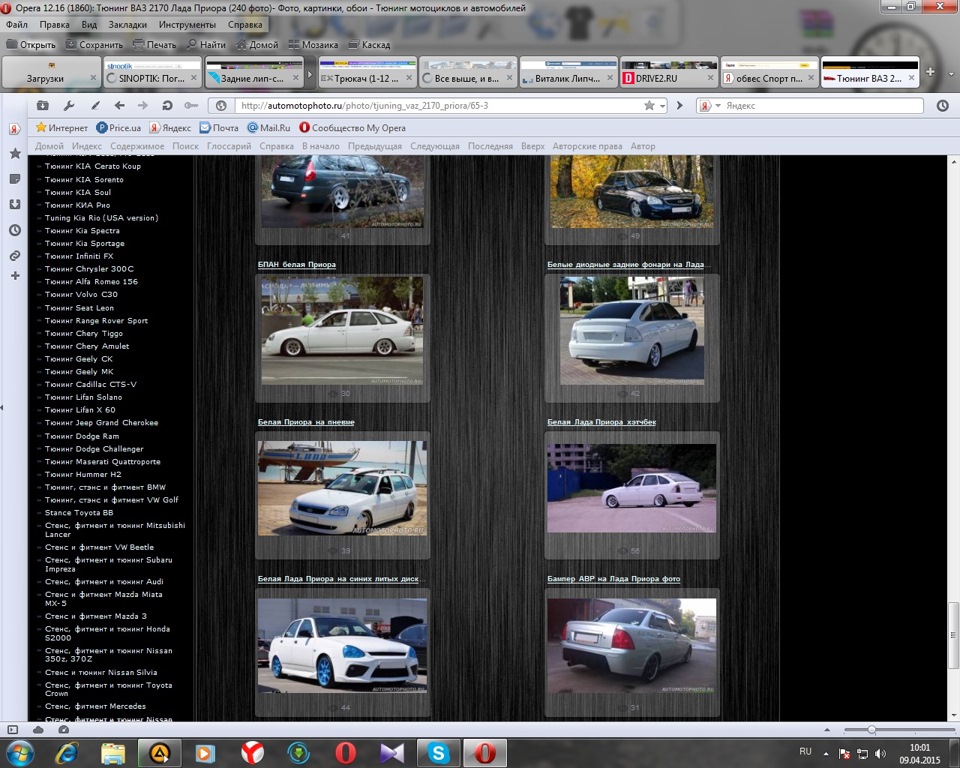
Task: Close the SINOPTIK tab
Action: point(193,78)
